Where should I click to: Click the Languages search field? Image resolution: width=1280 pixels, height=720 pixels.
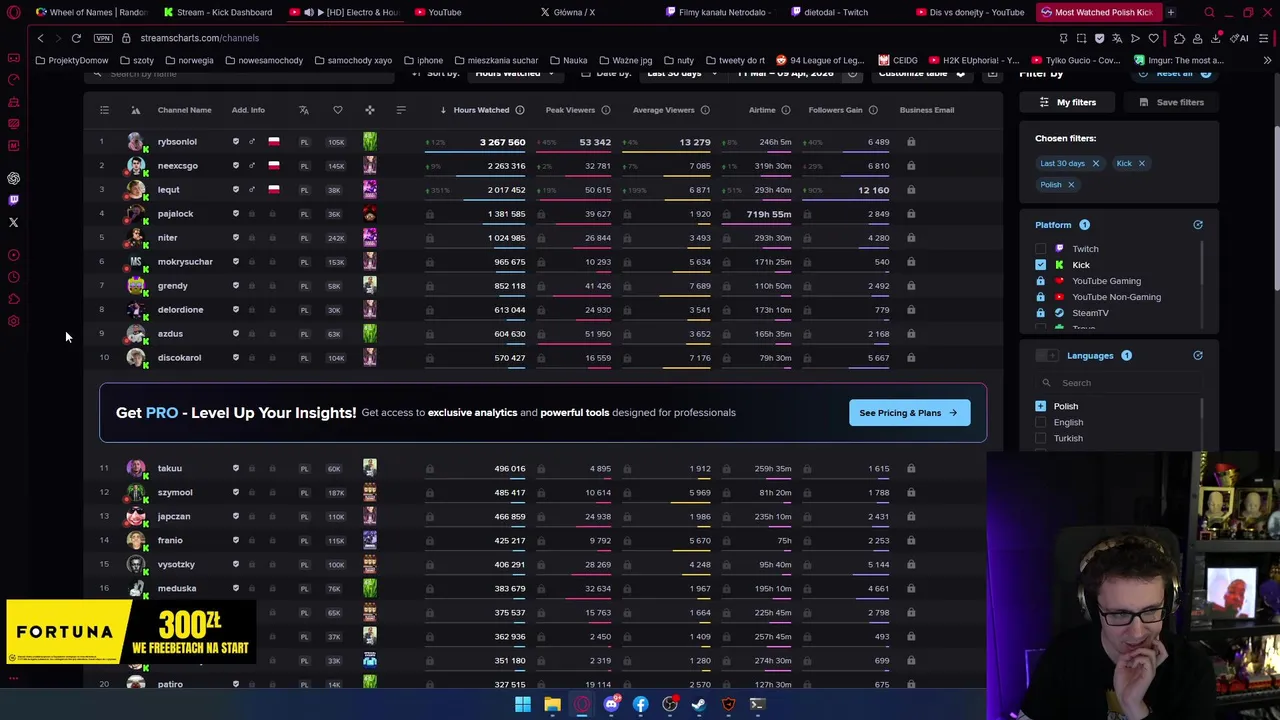[x=1118, y=383]
